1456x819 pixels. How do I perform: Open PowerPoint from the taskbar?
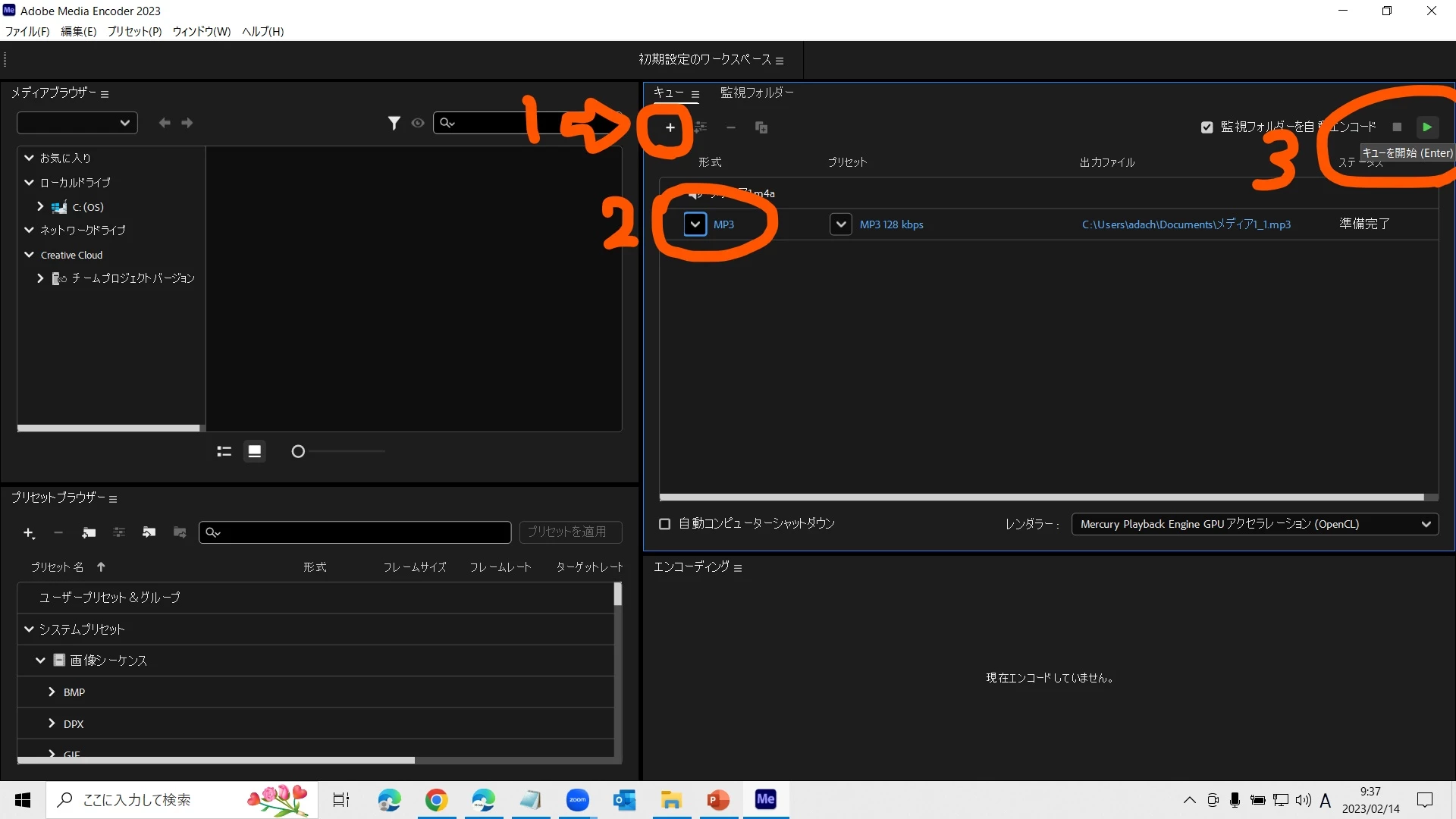pos(717,800)
